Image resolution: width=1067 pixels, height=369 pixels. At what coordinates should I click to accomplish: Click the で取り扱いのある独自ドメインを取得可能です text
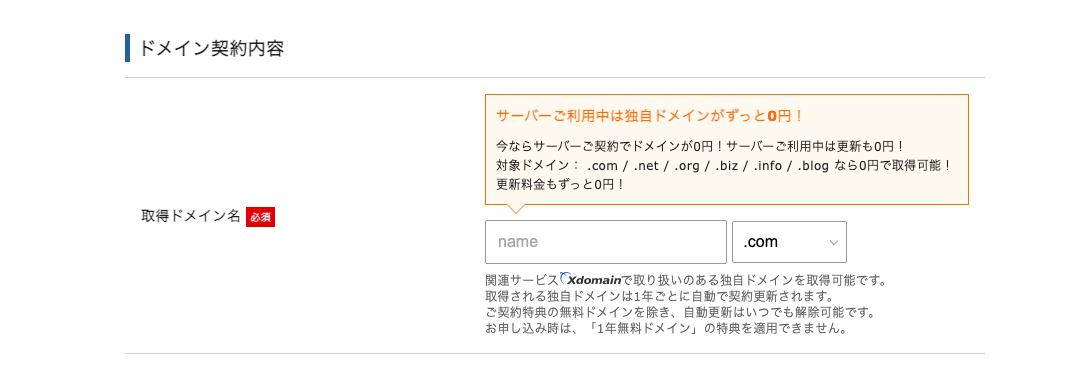click(x=755, y=280)
